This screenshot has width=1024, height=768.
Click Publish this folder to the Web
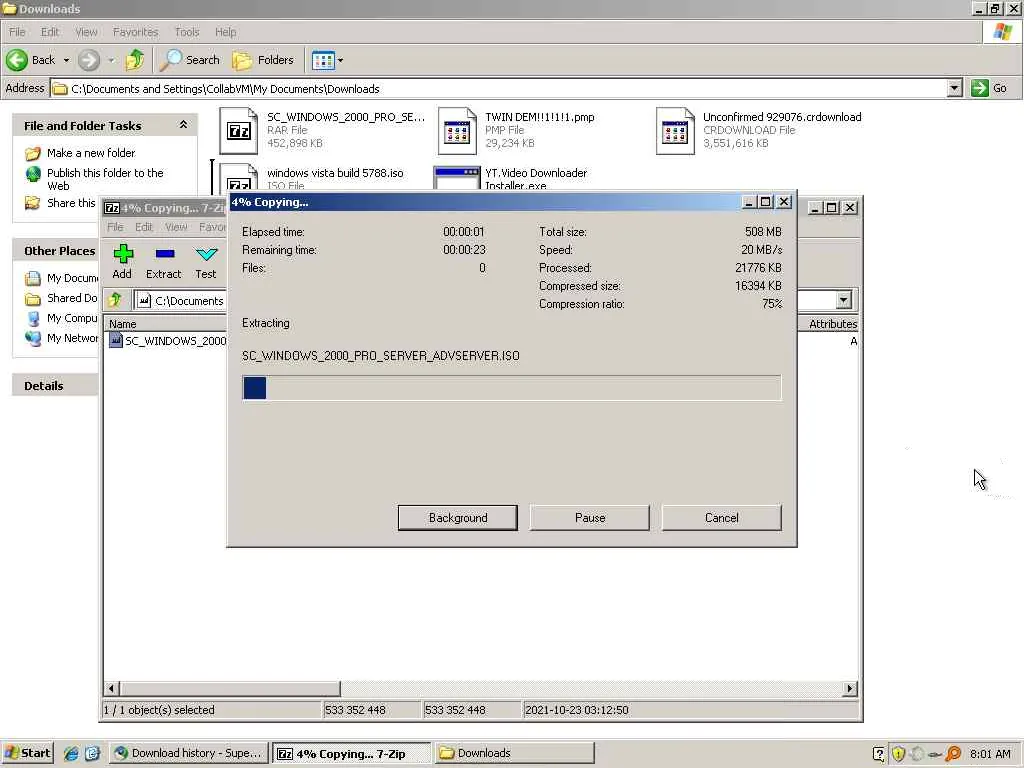pos(105,179)
